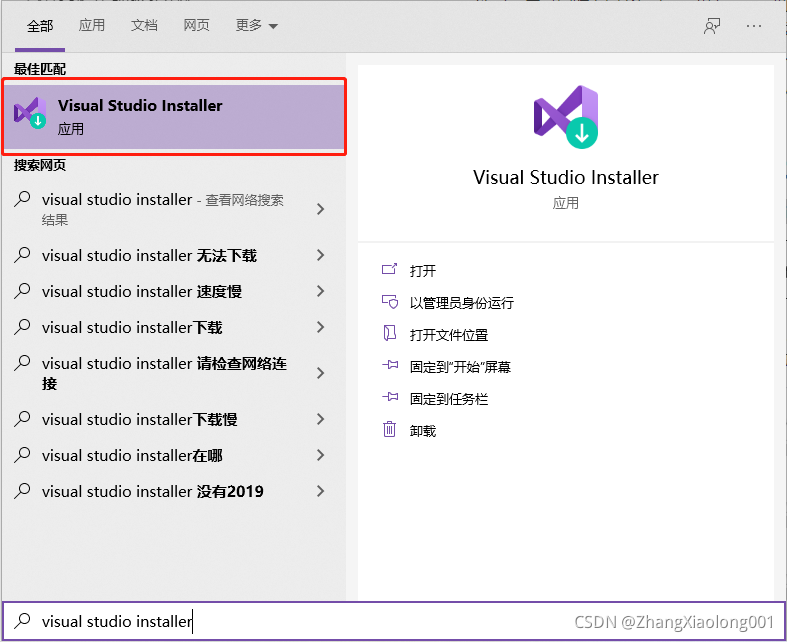Click magnifier icon in the search box
This screenshot has height=642, width=787.
tap(22, 621)
